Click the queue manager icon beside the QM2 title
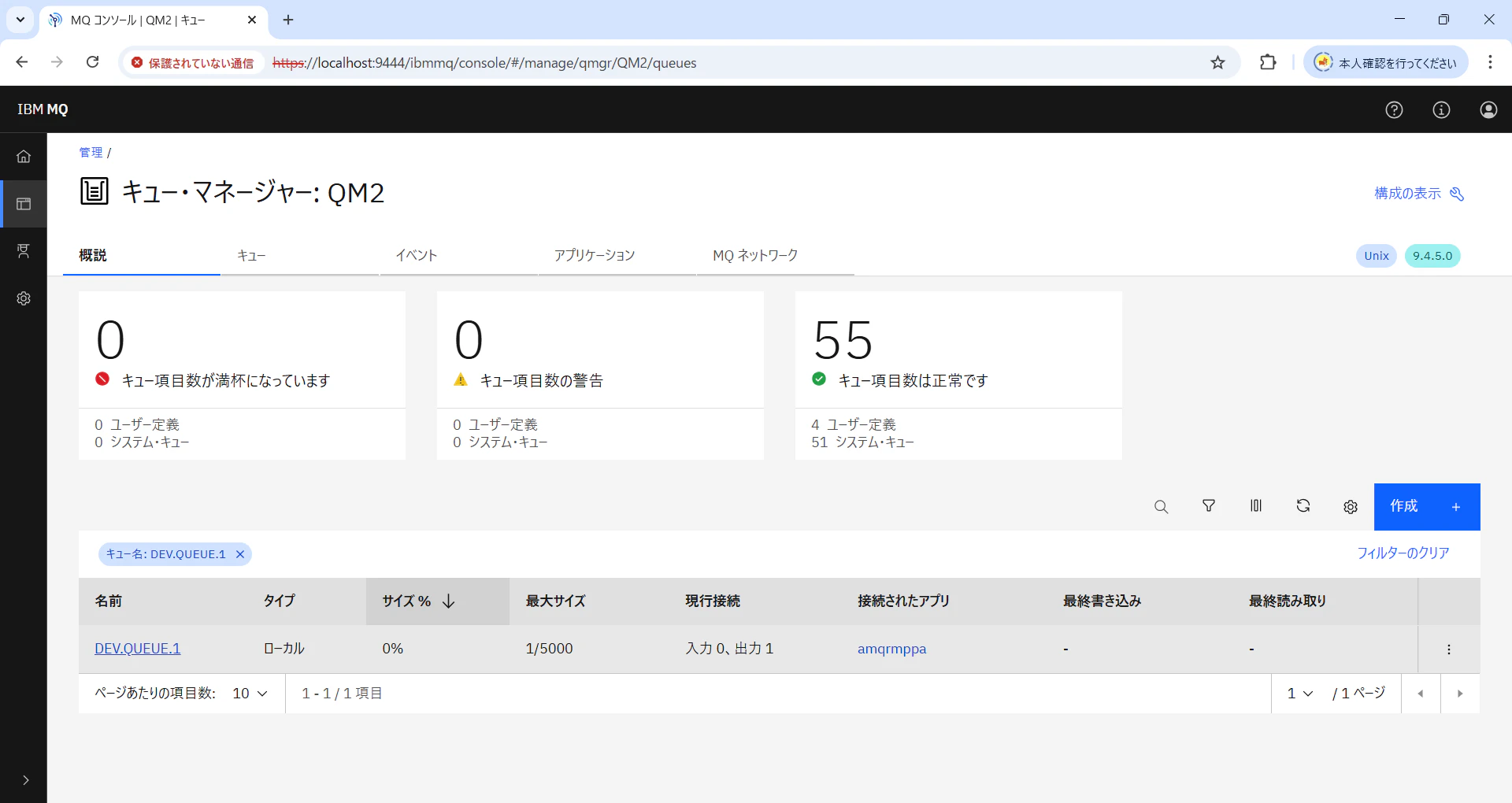The height and width of the screenshot is (803, 1512). (94, 191)
